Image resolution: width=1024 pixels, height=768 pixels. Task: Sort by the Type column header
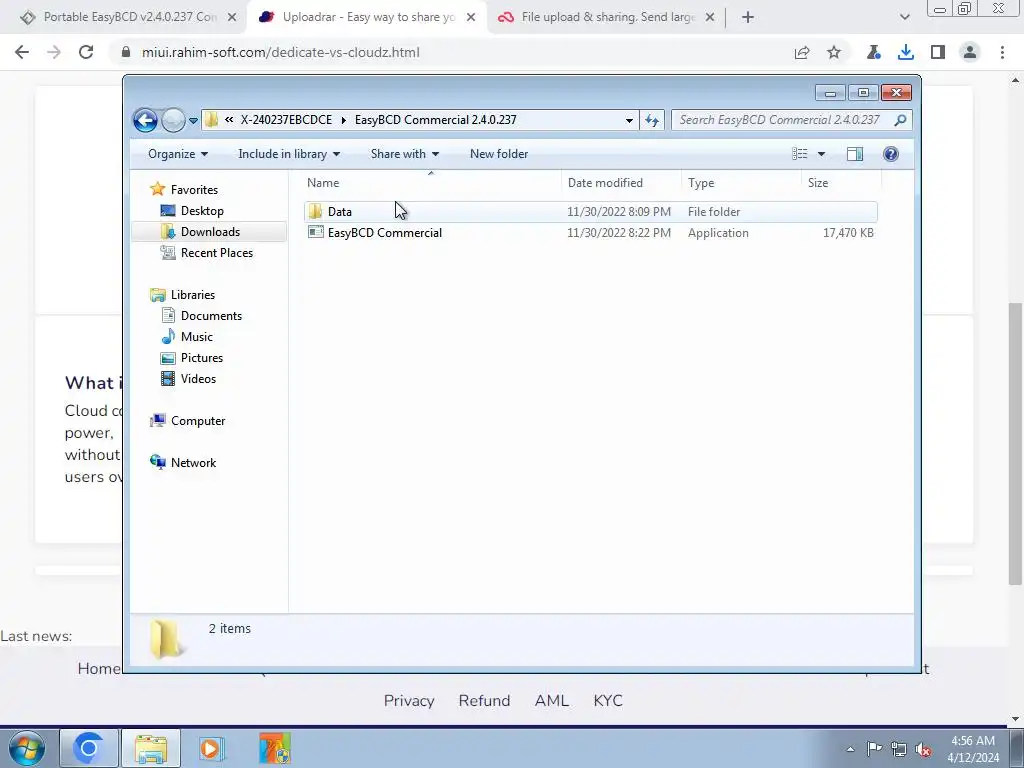[x=741, y=183]
